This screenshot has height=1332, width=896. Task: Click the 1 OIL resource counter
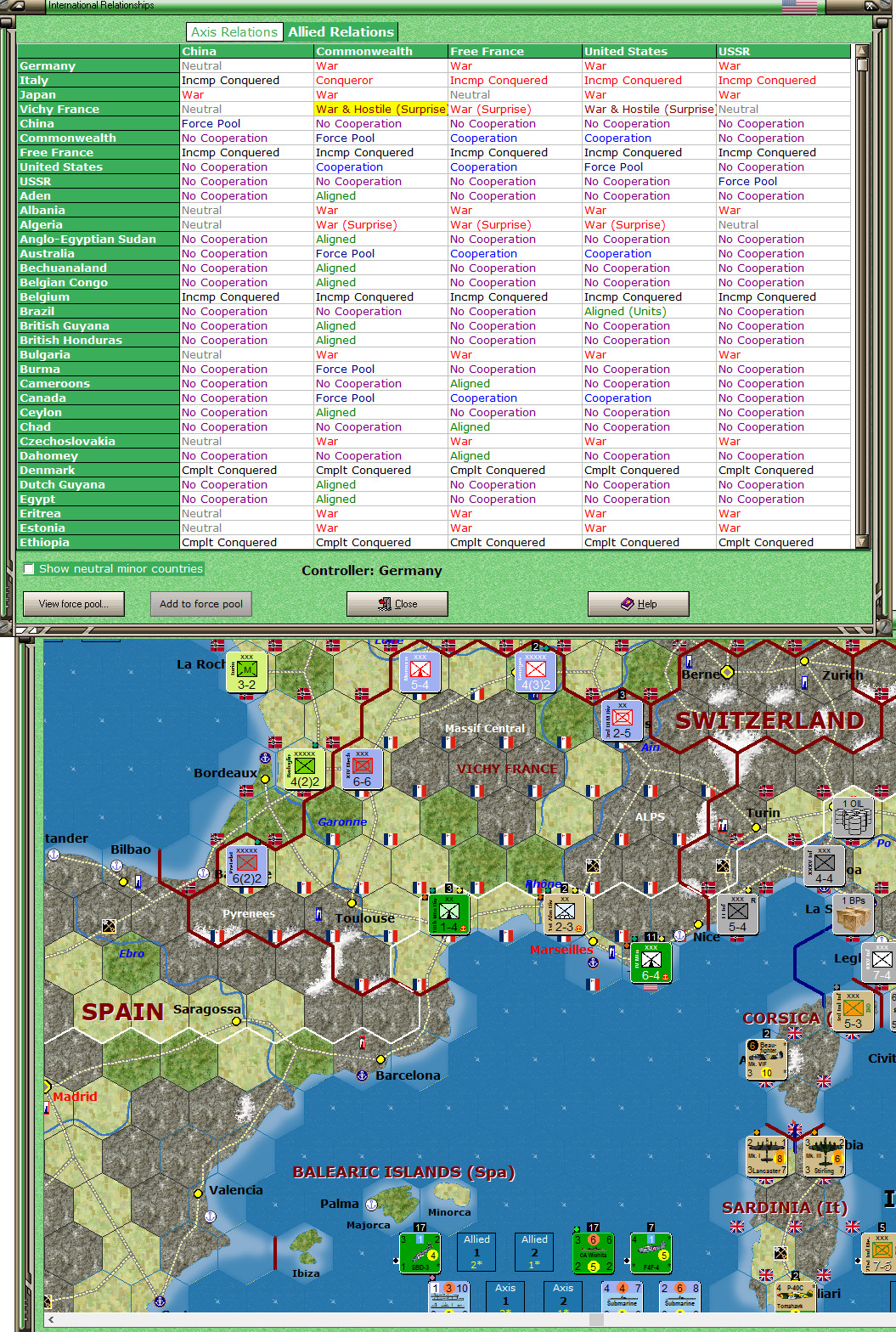(x=853, y=818)
